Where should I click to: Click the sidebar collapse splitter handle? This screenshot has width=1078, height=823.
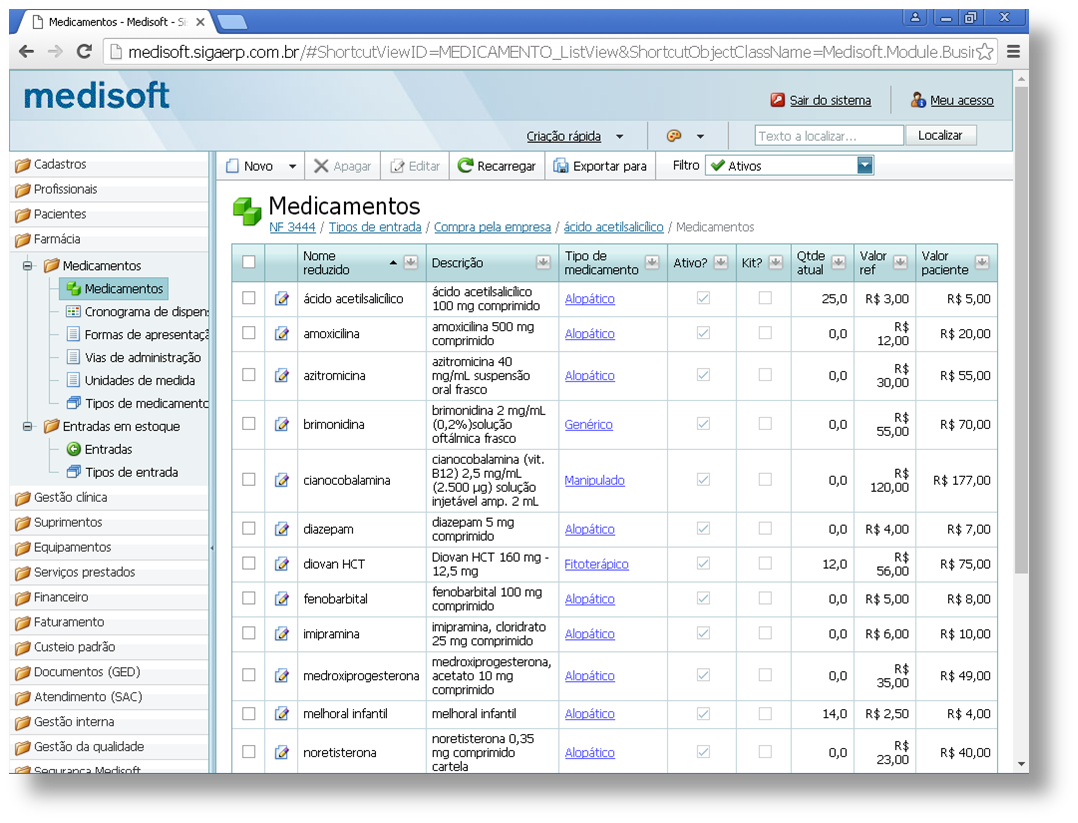coord(212,548)
